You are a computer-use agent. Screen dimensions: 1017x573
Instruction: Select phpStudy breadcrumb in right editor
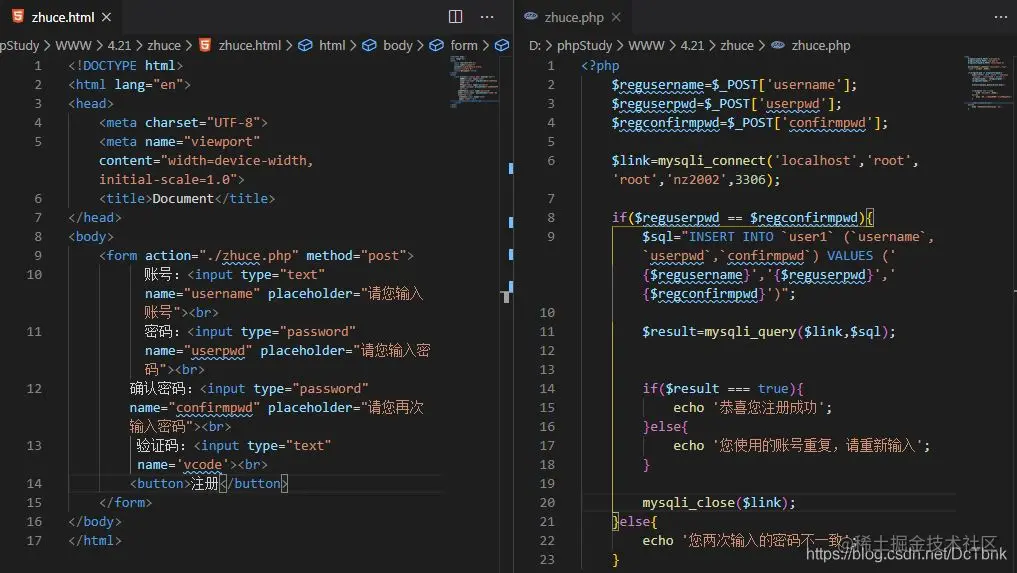584,45
